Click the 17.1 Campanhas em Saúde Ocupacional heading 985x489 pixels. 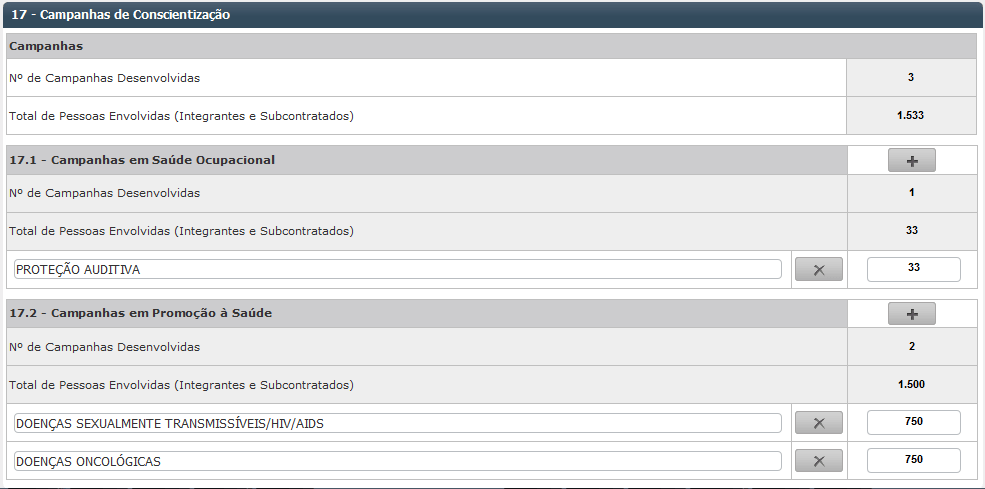tap(142, 160)
